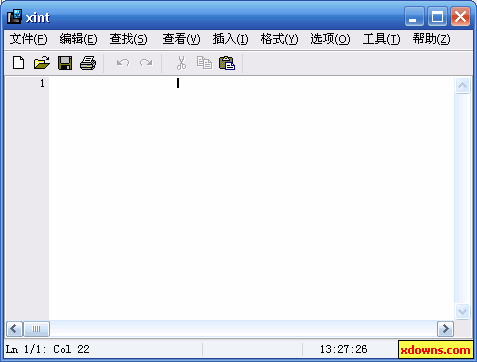Image resolution: width=477 pixels, height=362 pixels.
Task: Open the 工具(T) menu
Action: point(381,39)
